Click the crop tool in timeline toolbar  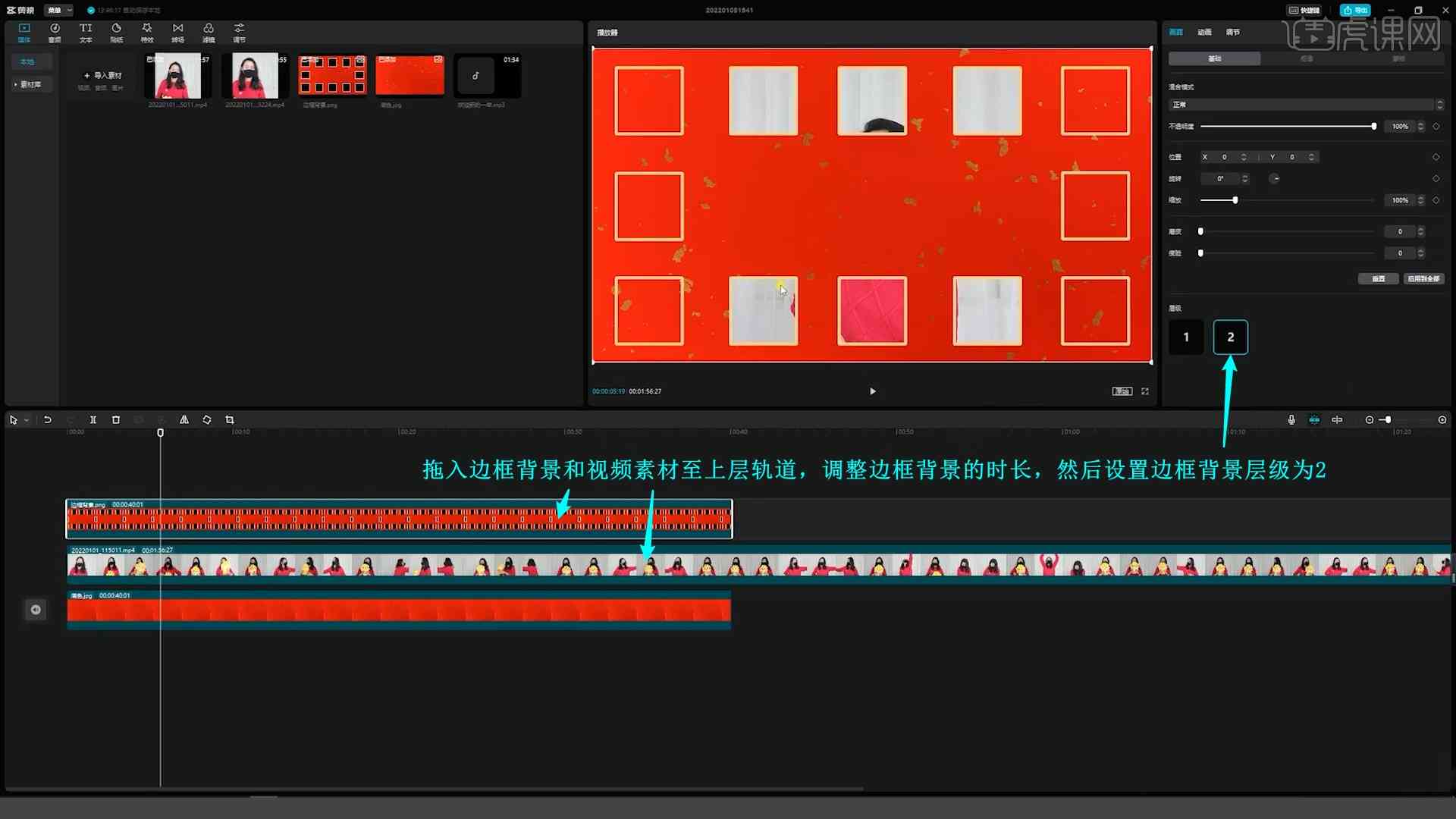pyautogui.click(x=230, y=419)
